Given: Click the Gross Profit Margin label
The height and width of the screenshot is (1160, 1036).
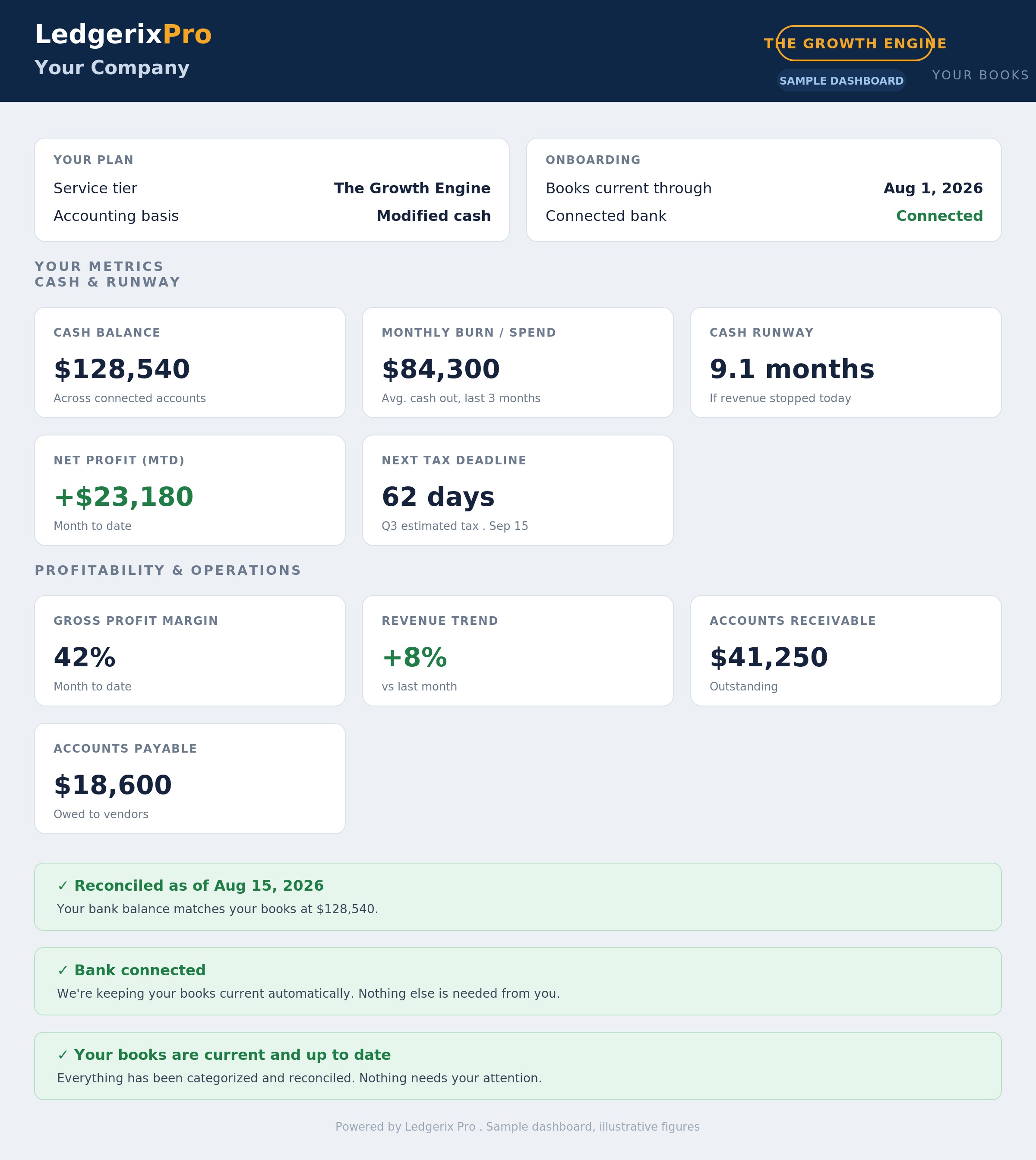Looking at the screenshot, I should click(136, 621).
